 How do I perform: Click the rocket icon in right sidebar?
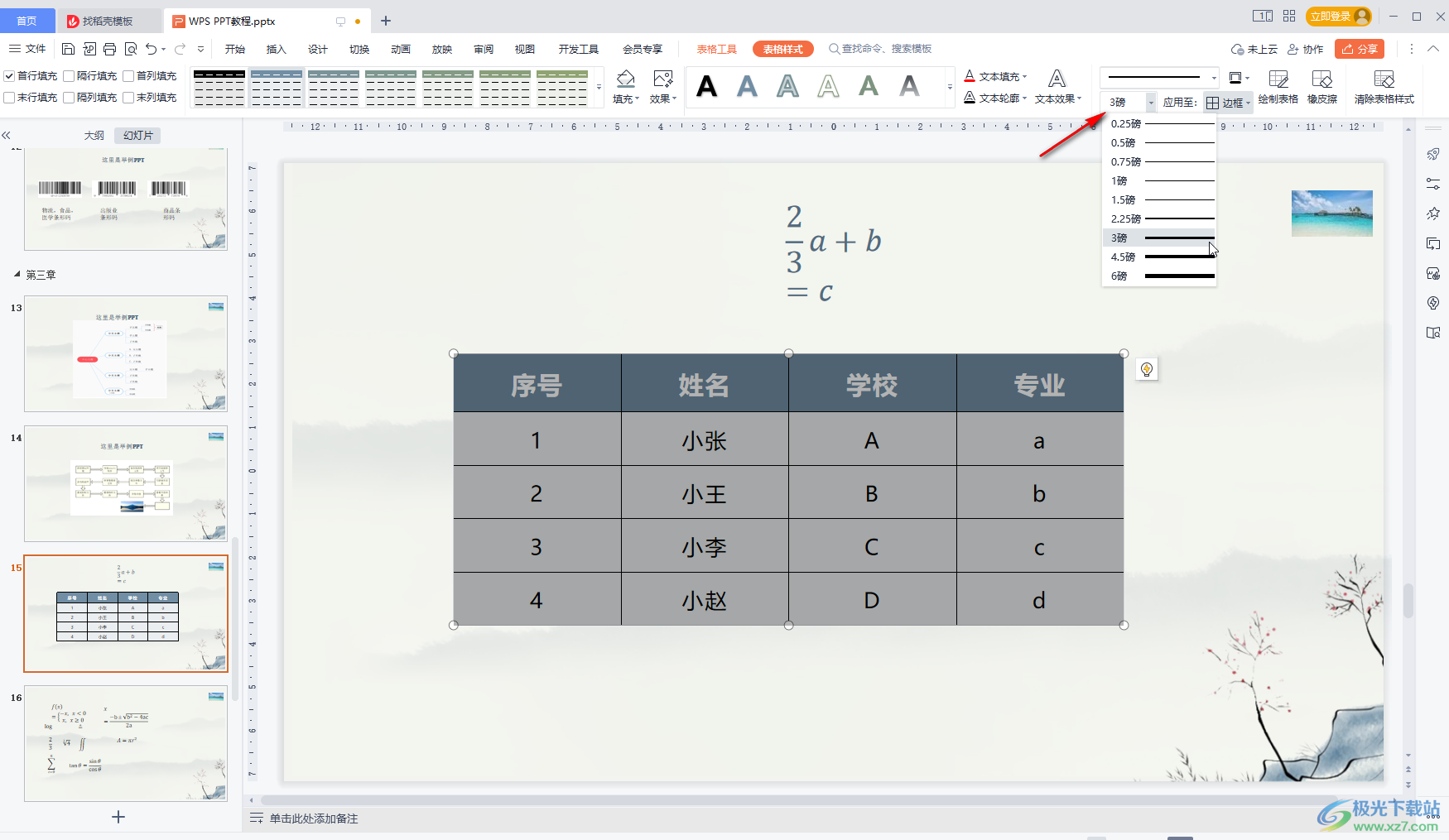pos(1433,154)
